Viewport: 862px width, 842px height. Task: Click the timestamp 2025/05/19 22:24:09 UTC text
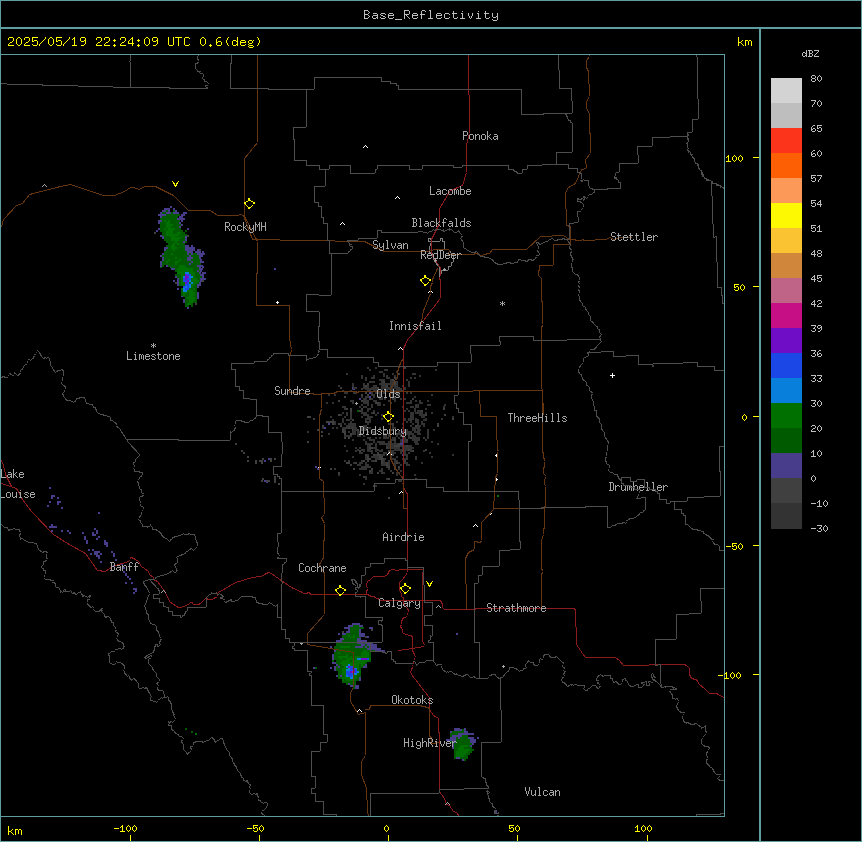[x=99, y=42]
